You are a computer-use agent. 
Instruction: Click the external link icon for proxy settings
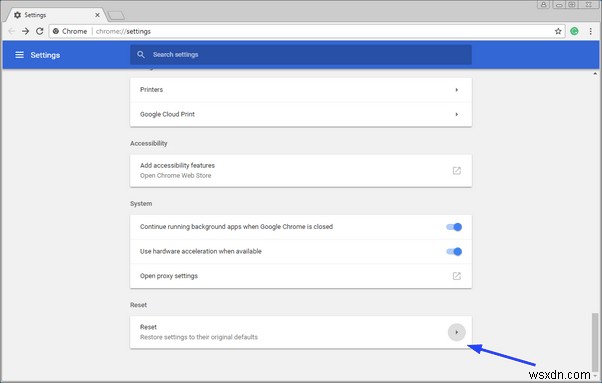tap(456, 276)
